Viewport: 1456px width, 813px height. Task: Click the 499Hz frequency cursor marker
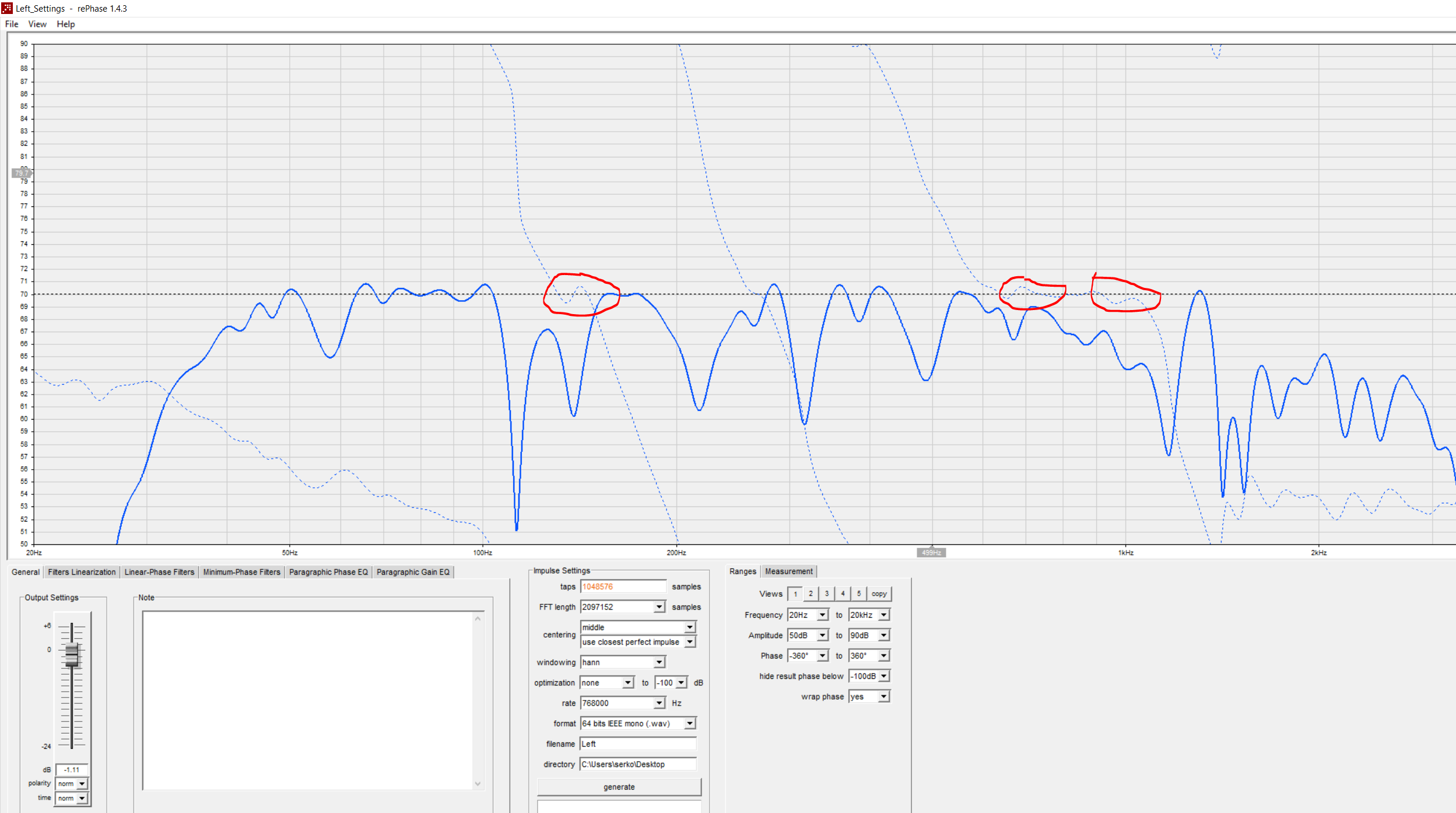click(931, 552)
